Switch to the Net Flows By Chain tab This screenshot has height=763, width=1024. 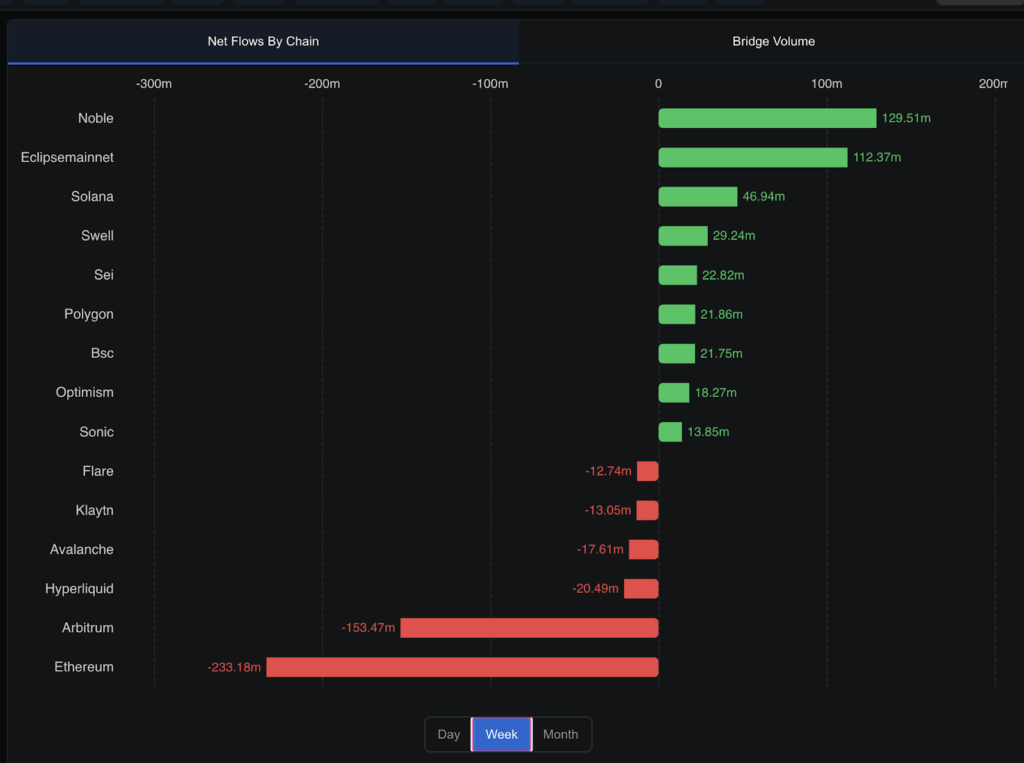point(263,41)
